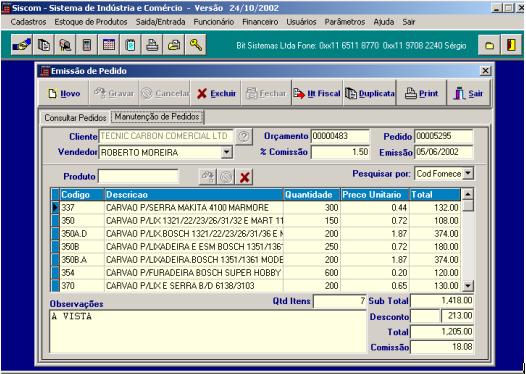Click the exit door icon at toolbar right
The width and height of the screenshot is (526, 374).
[511, 45]
